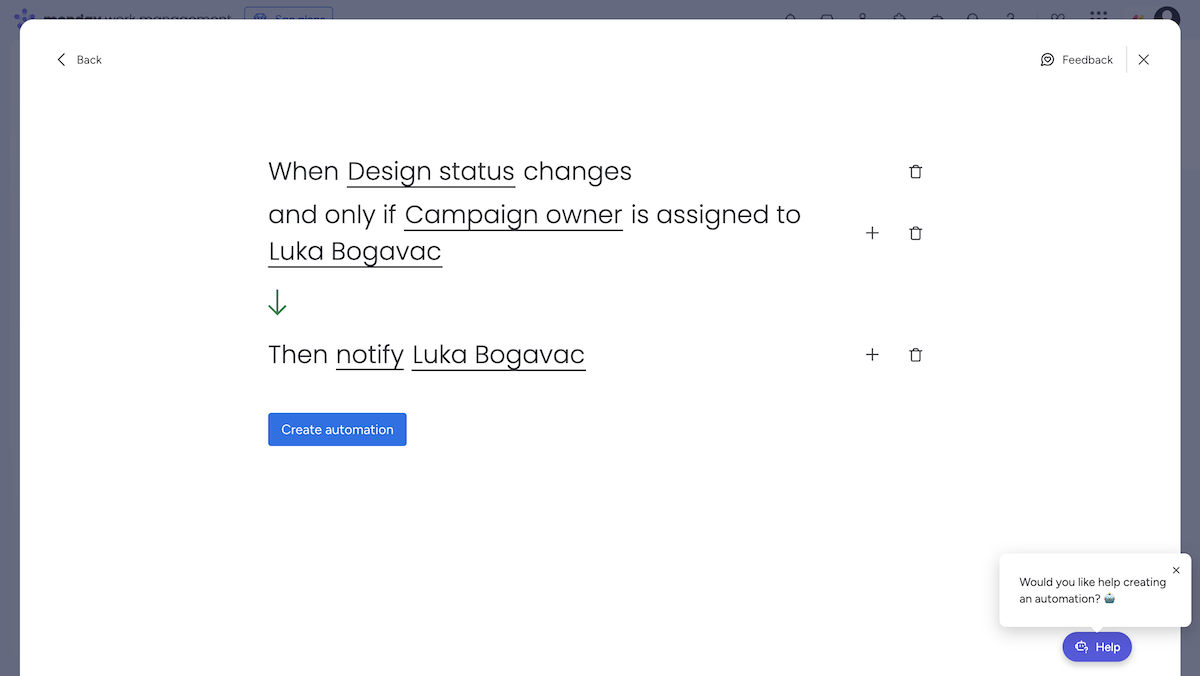The image size is (1200, 676).
Task: Dismiss the automation help tooltip
Action: (1176, 570)
